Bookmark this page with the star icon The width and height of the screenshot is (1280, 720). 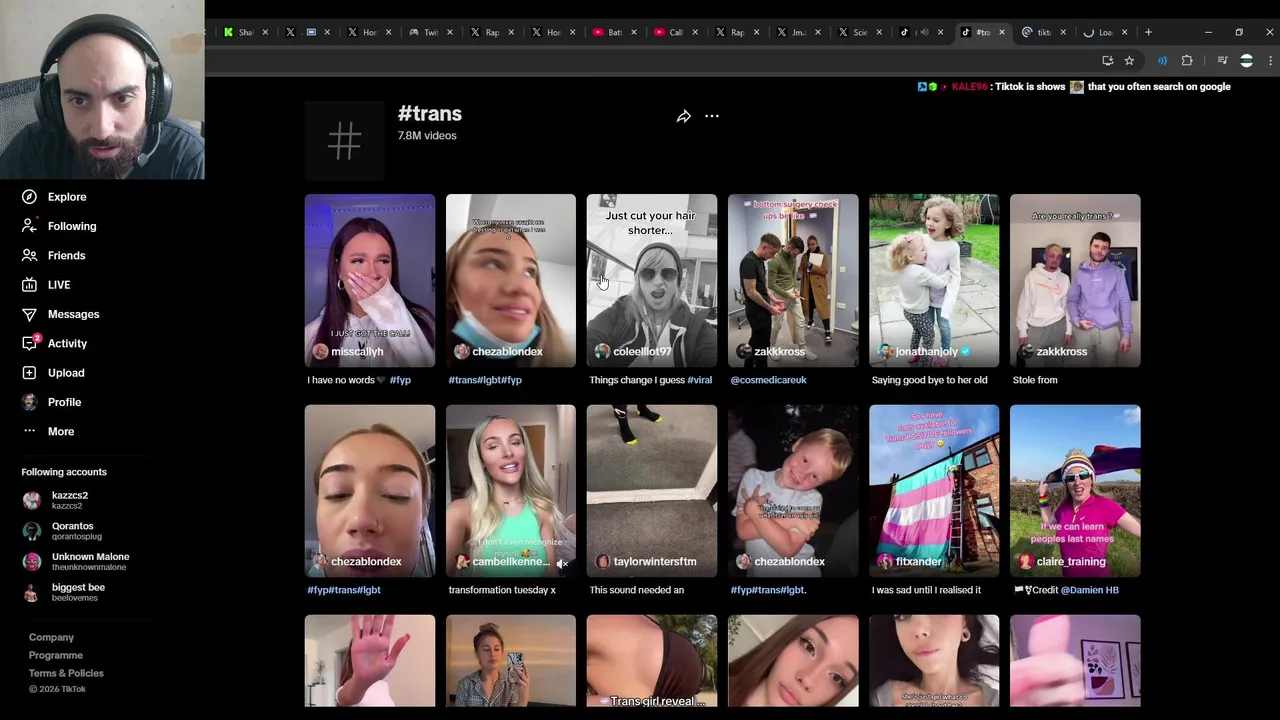1129,60
